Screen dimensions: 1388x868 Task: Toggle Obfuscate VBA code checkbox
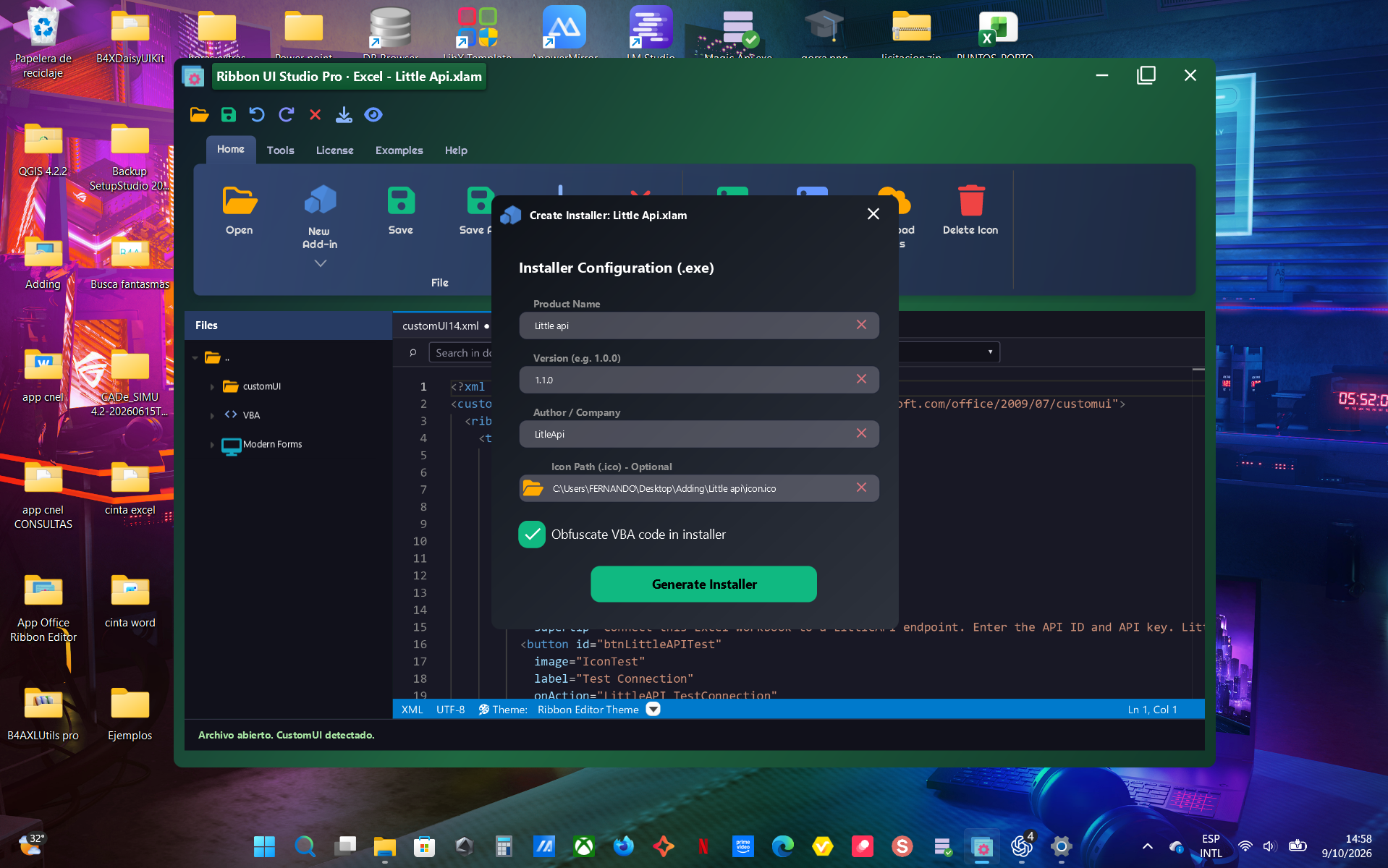pos(532,535)
